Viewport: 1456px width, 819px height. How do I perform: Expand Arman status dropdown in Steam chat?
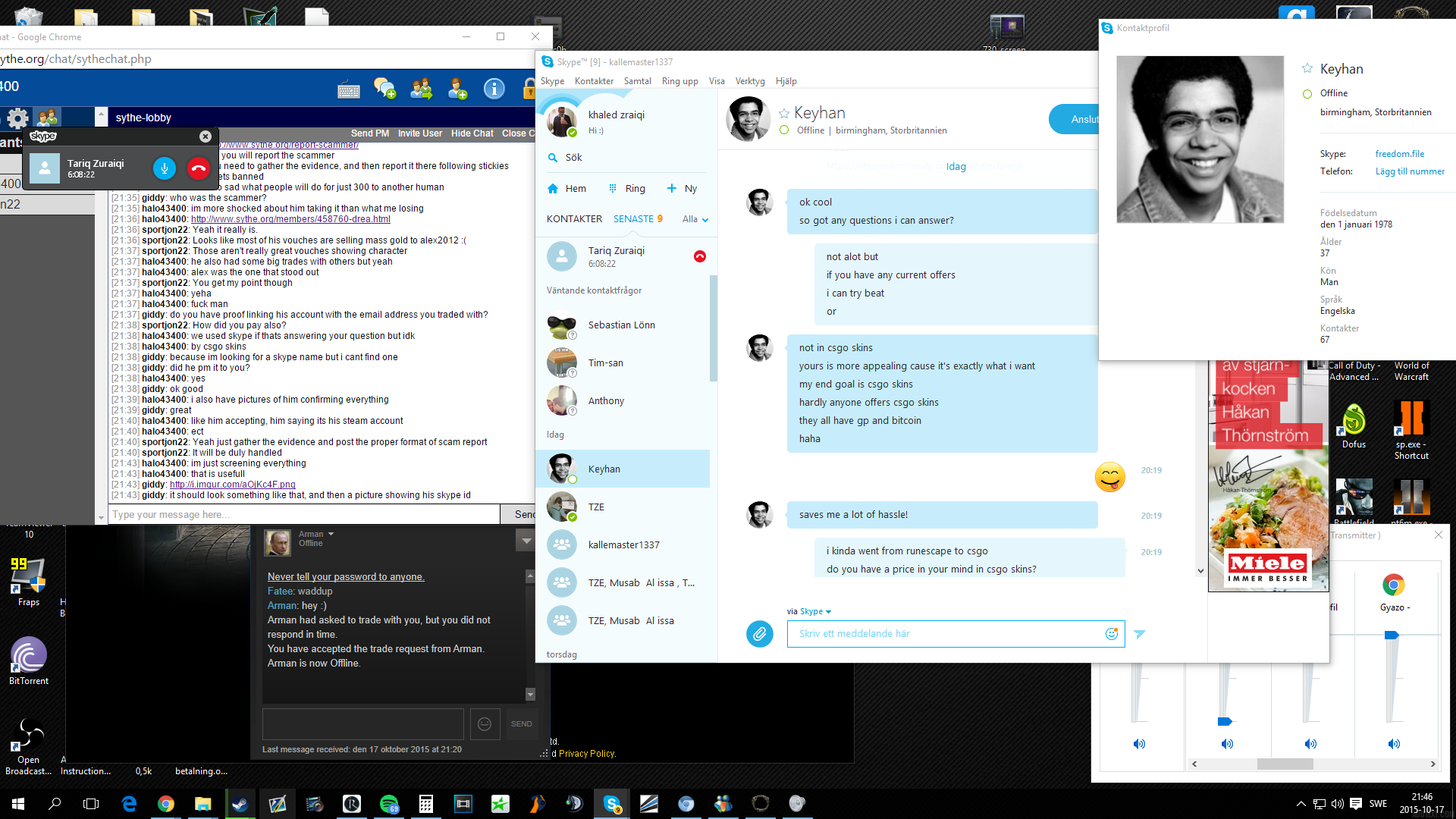pos(331,534)
